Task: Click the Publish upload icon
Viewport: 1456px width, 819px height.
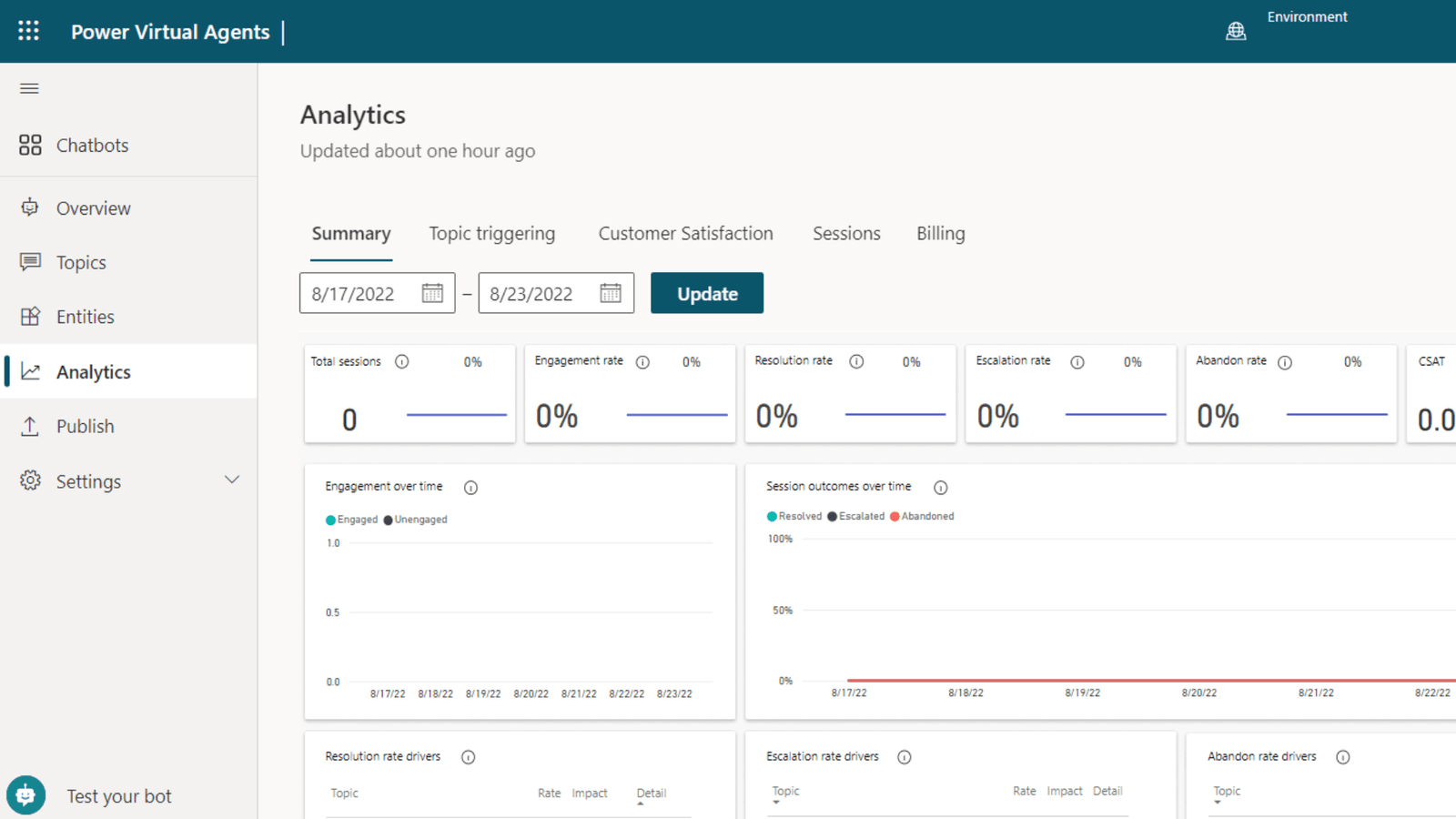Action: click(30, 426)
